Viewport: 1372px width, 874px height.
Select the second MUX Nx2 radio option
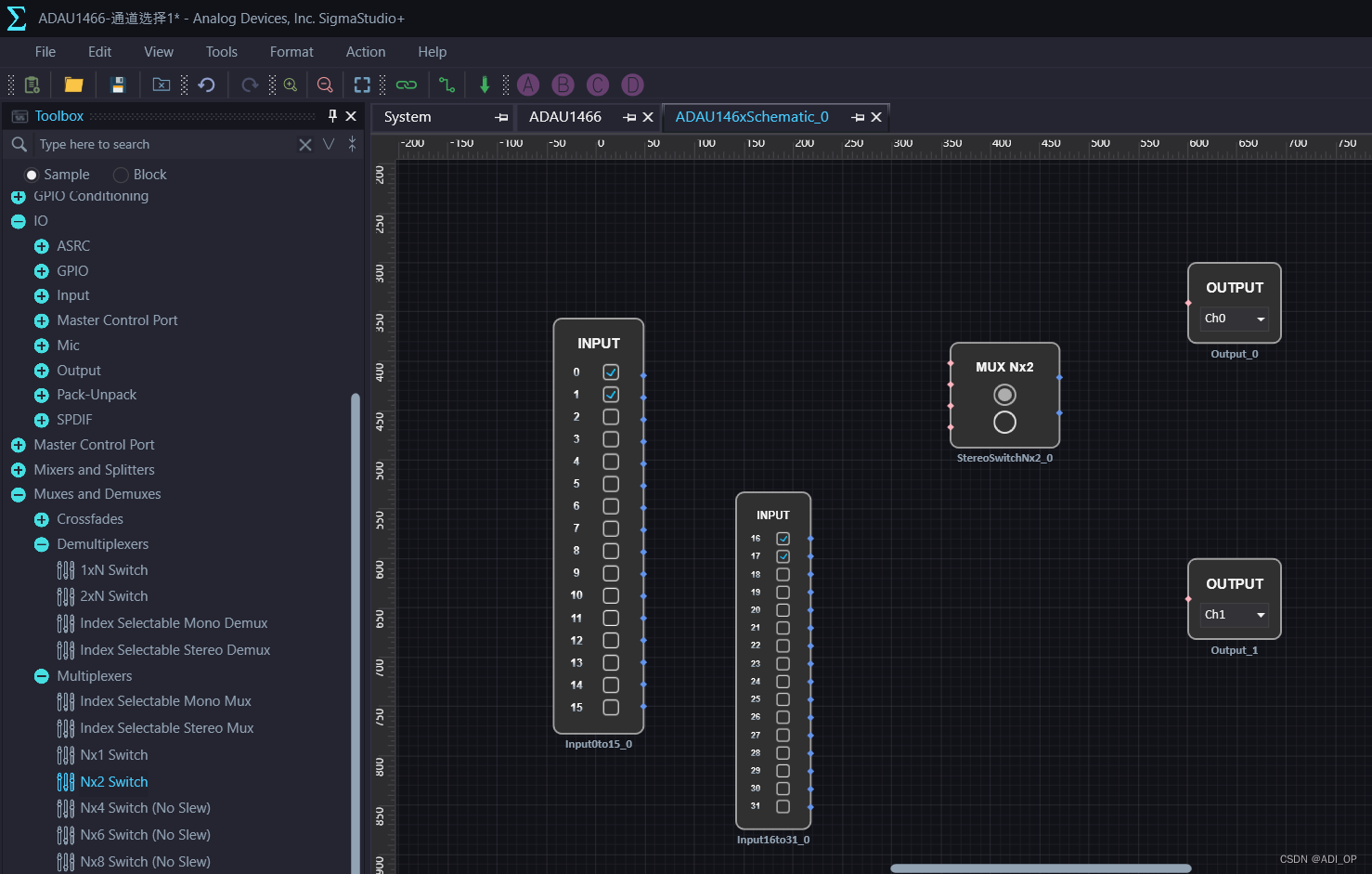[x=1004, y=423]
